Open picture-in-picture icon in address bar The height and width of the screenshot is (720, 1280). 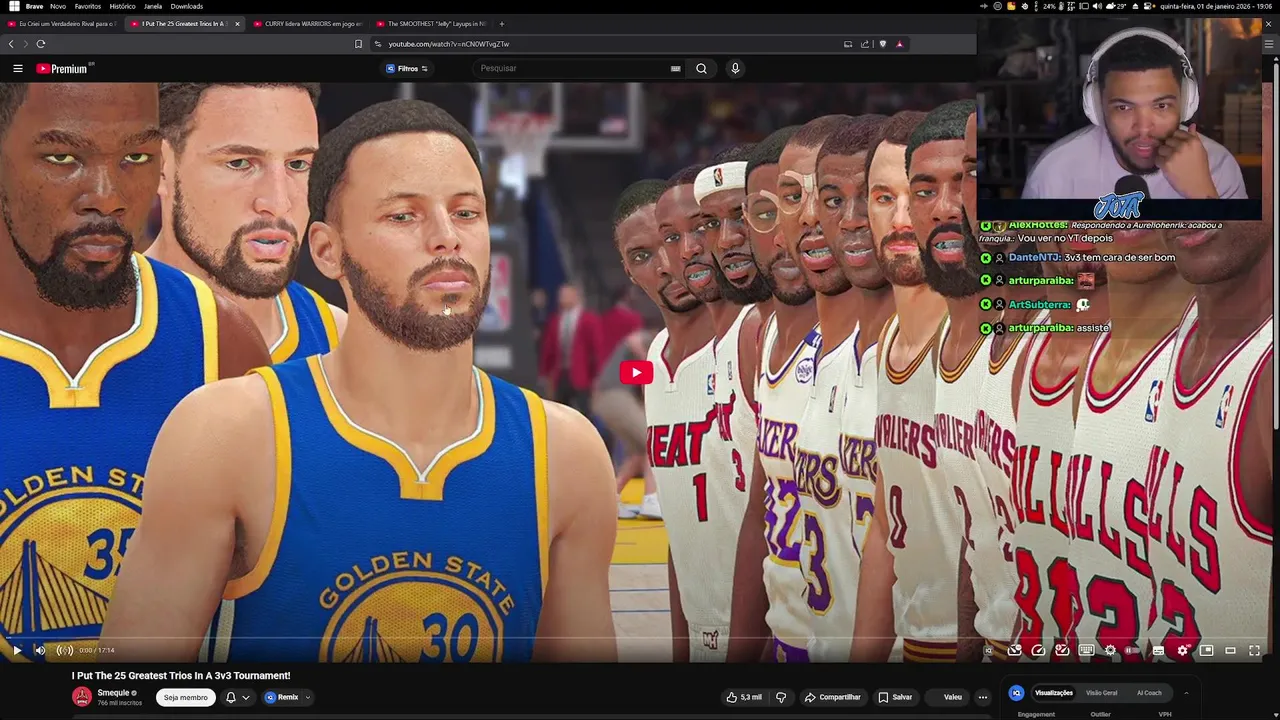848,44
